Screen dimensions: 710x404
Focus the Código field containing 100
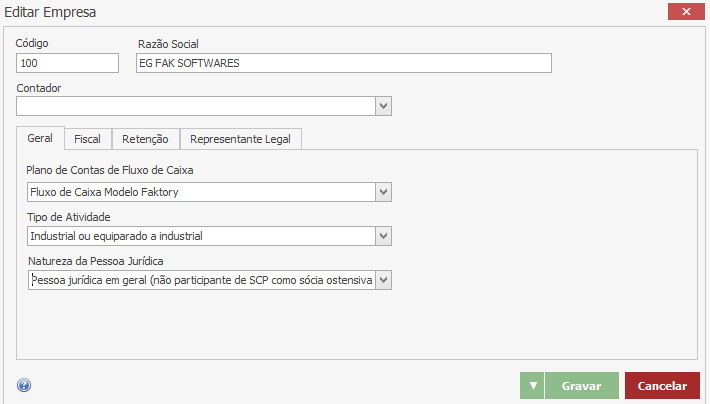pyautogui.click(x=68, y=63)
